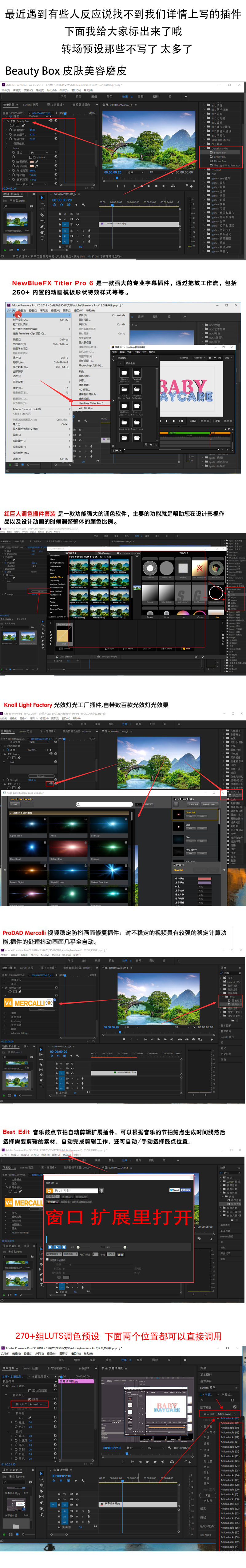Pick the Track Select Forward tool, Beauty Box screenshot
This screenshot has width=246, height=1568.
42,203
